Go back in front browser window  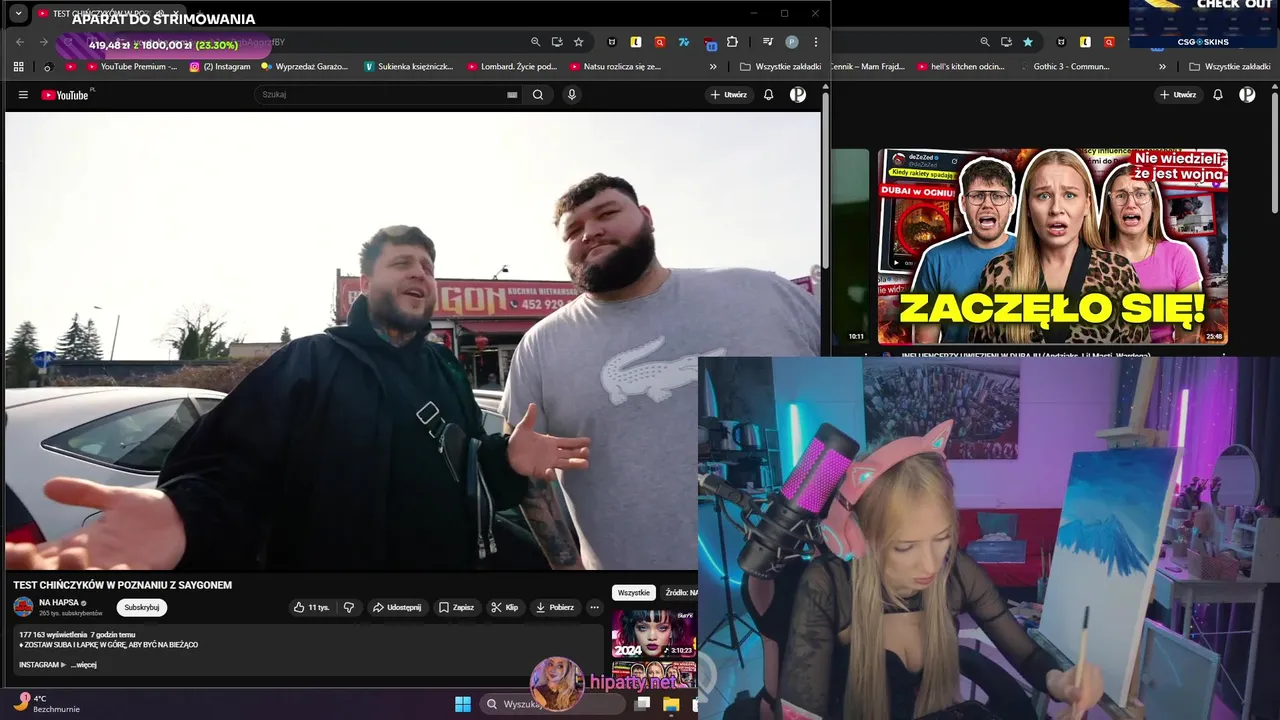[20, 42]
